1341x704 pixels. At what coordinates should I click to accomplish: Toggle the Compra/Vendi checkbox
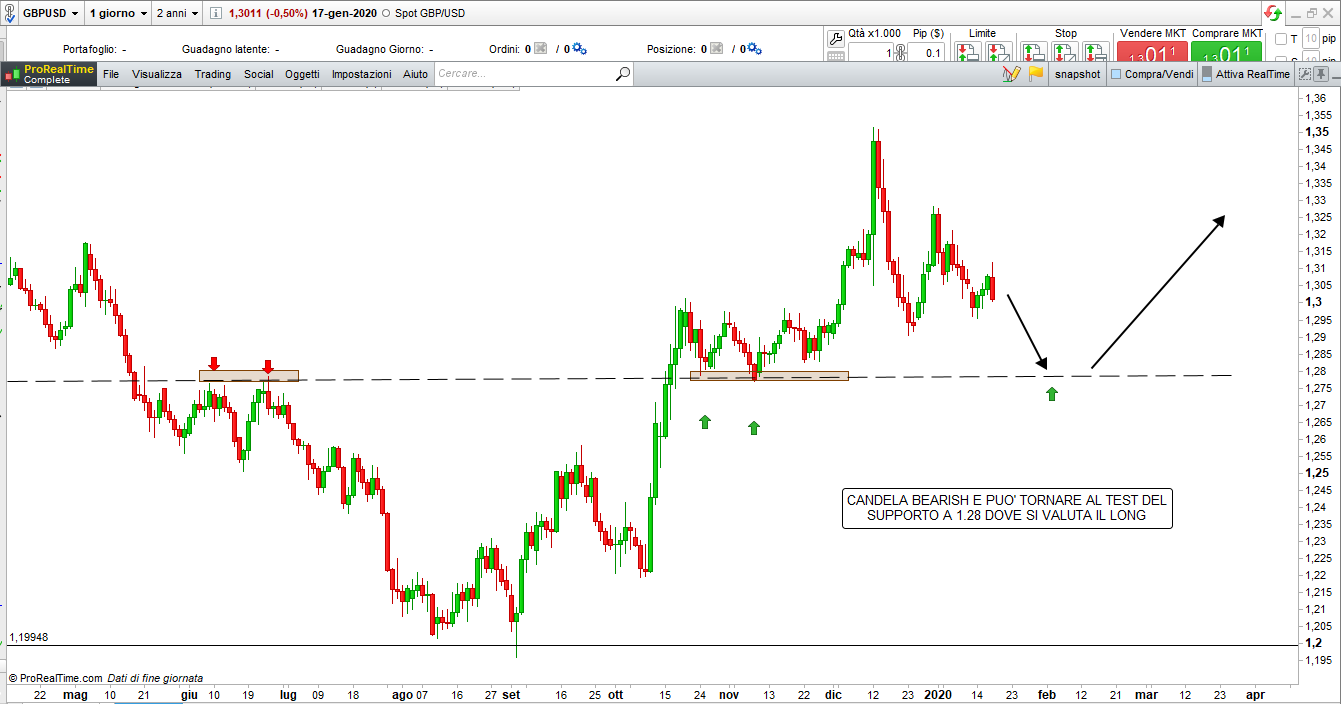[x=1116, y=74]
